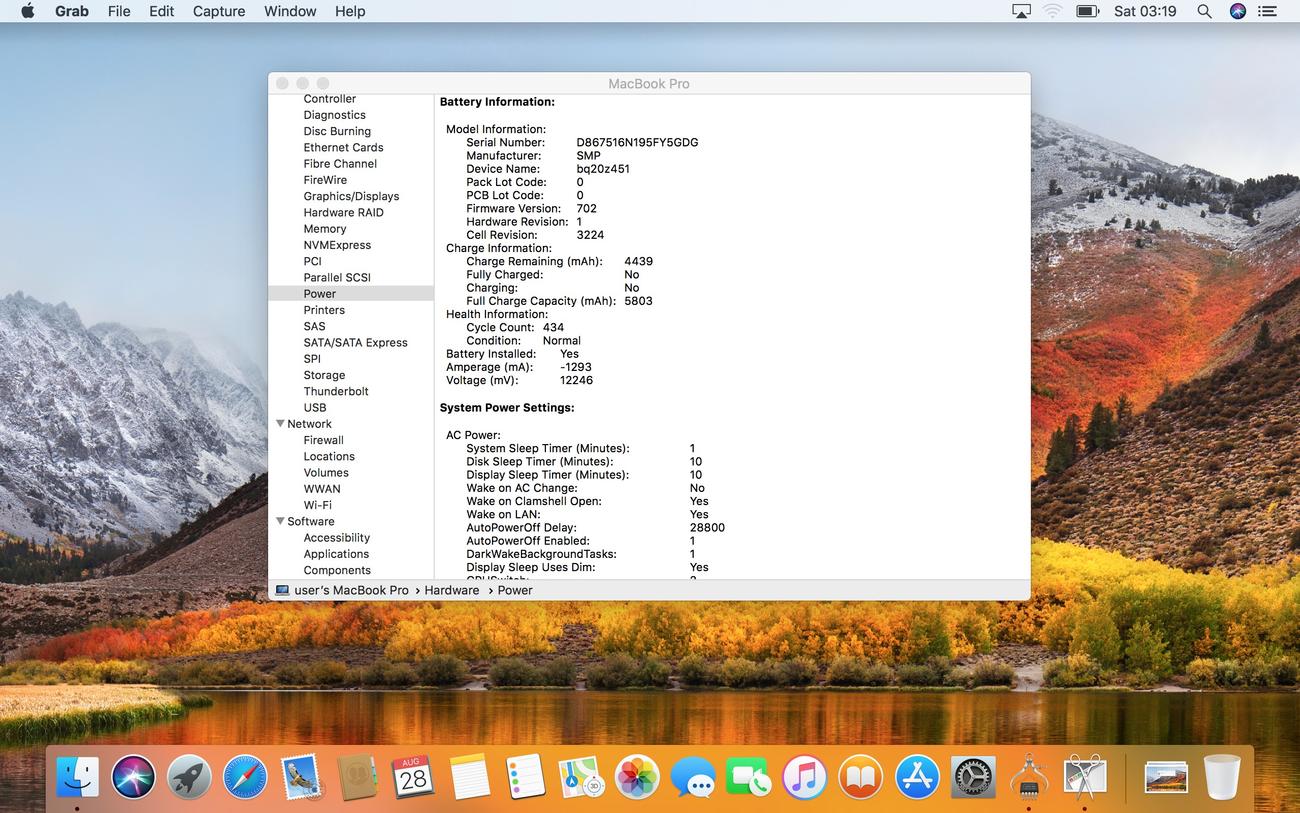Open Launchpad rocket icon
The image size is (1300, 813).
(189, 776)
